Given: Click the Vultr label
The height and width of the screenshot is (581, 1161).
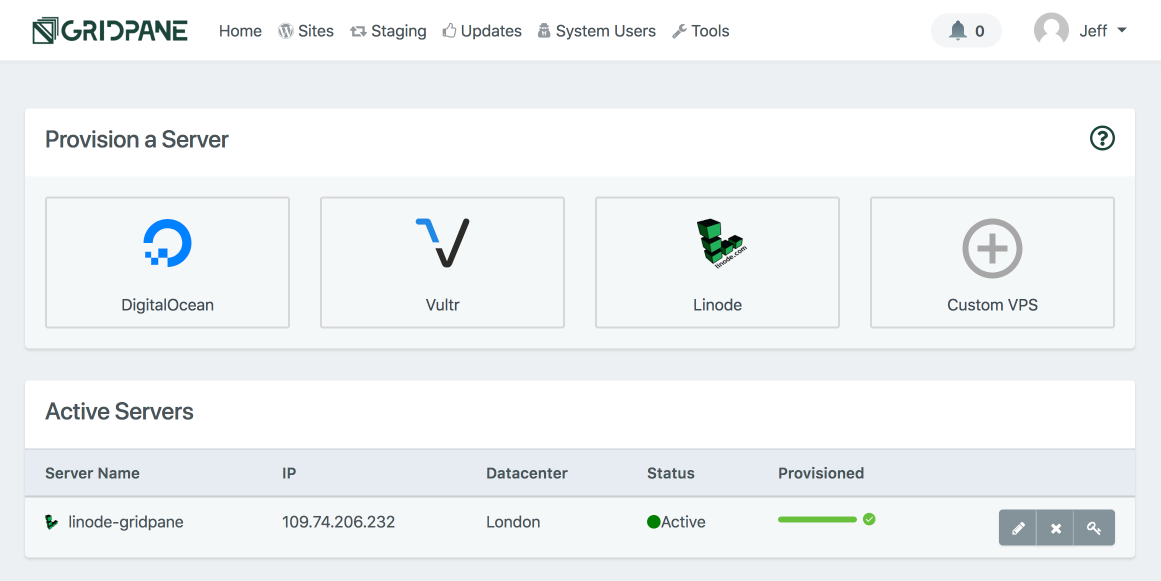Looking at the screenshot, I should point(442,305).
